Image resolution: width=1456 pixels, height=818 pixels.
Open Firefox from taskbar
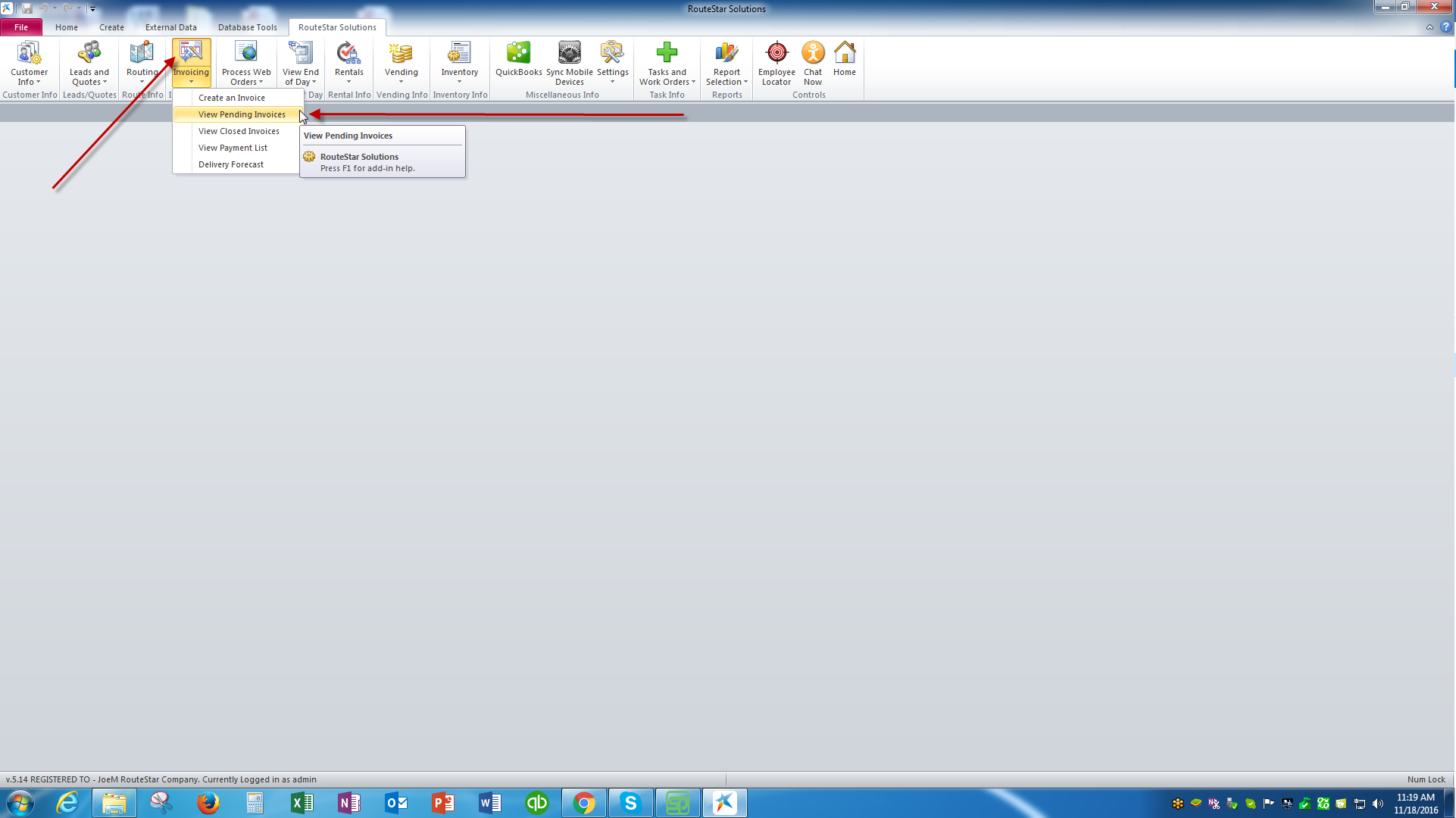[x=208, y=803]
